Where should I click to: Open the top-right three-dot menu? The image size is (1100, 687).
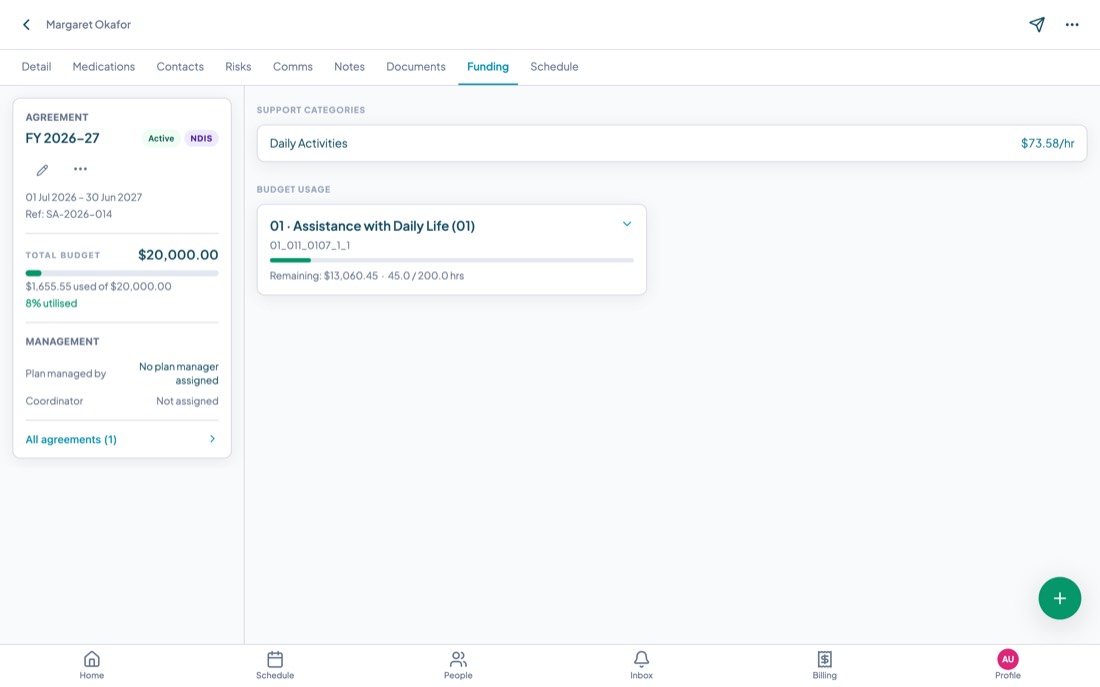[x=1072, y=25]
